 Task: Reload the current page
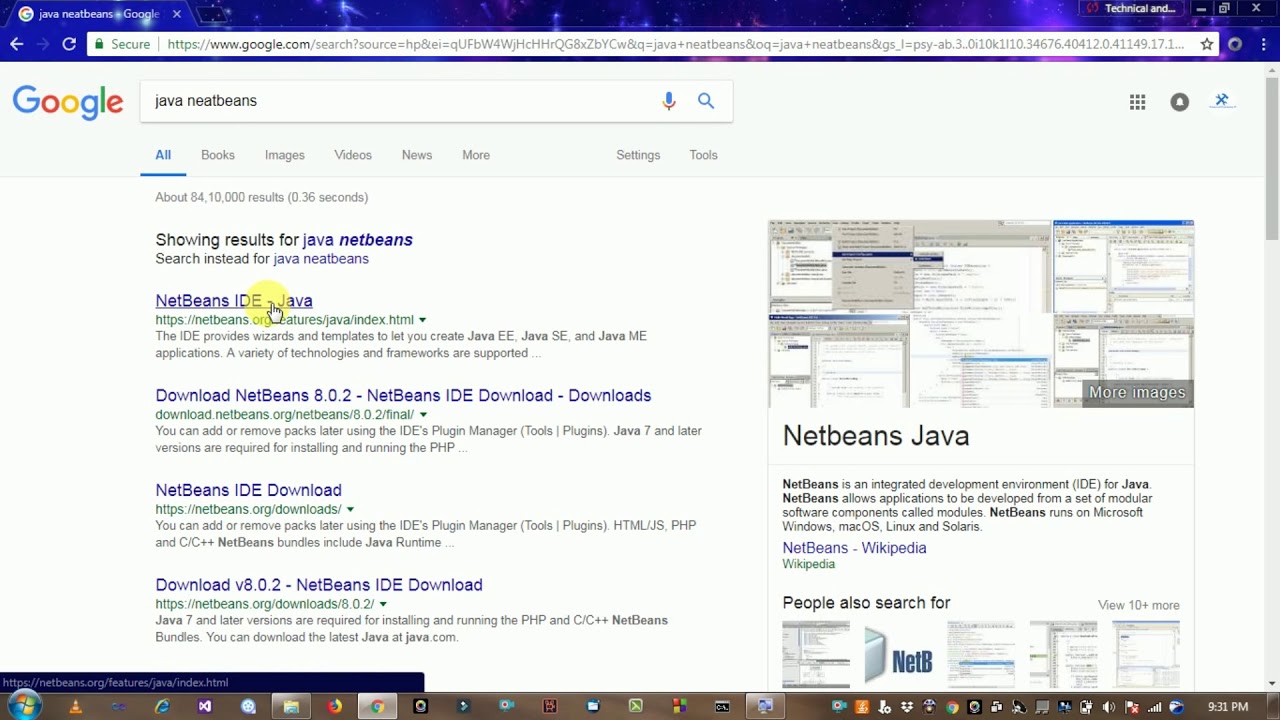point(69,44)
